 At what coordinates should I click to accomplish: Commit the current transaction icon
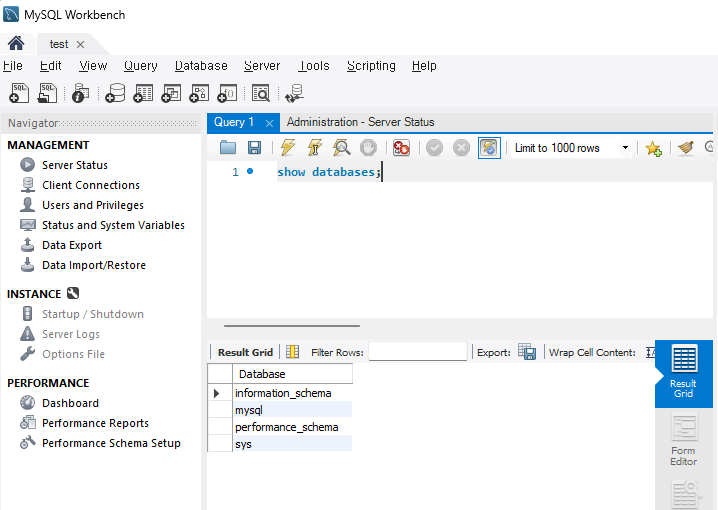pos(434,147)
